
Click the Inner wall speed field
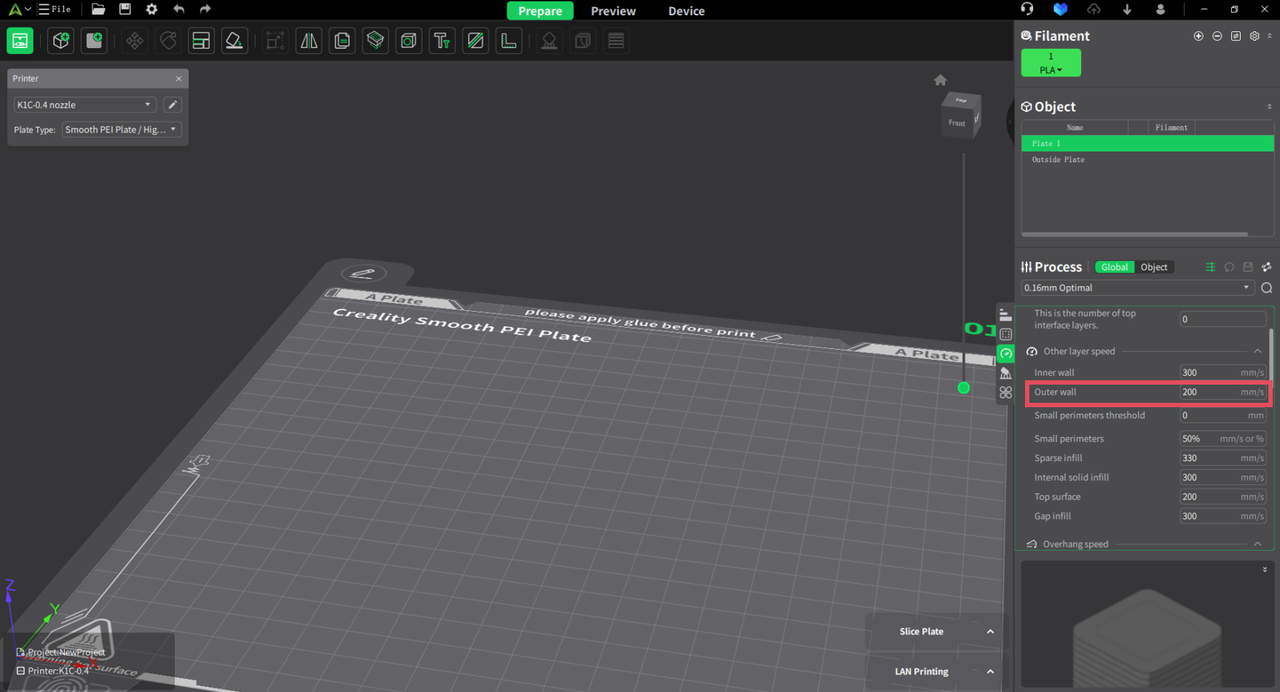point(1223,373)
